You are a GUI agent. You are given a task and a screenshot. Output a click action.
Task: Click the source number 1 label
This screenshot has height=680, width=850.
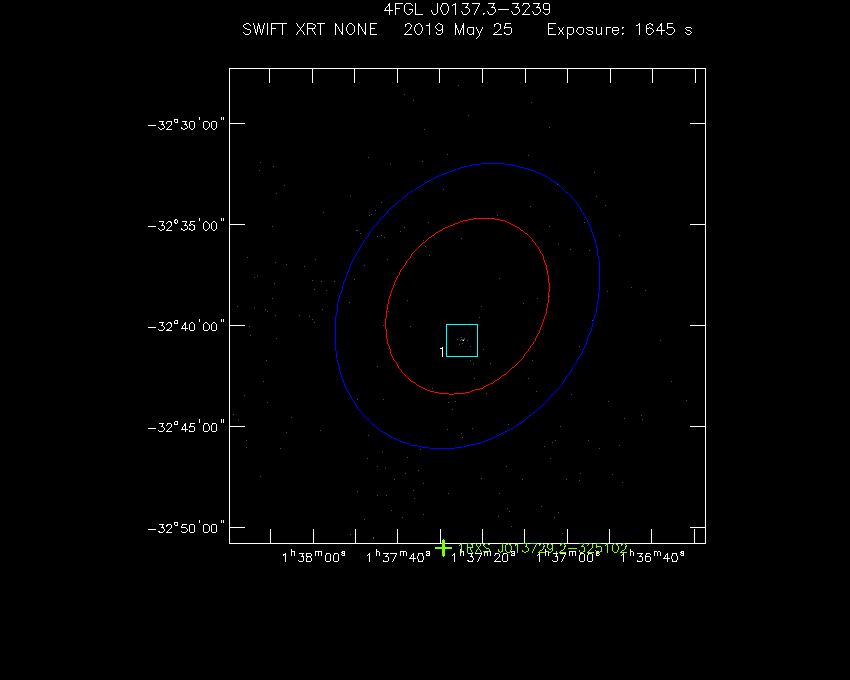(x=442, y=352)
